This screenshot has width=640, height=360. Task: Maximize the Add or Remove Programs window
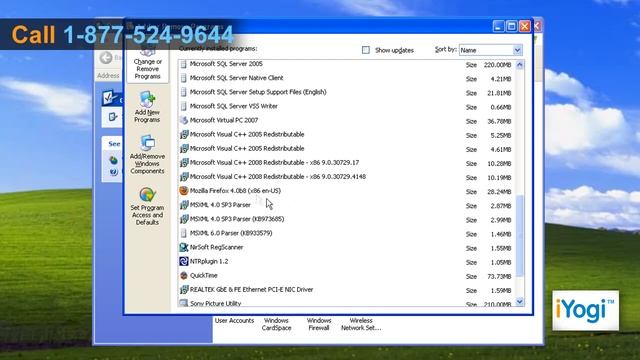point(511,26)
